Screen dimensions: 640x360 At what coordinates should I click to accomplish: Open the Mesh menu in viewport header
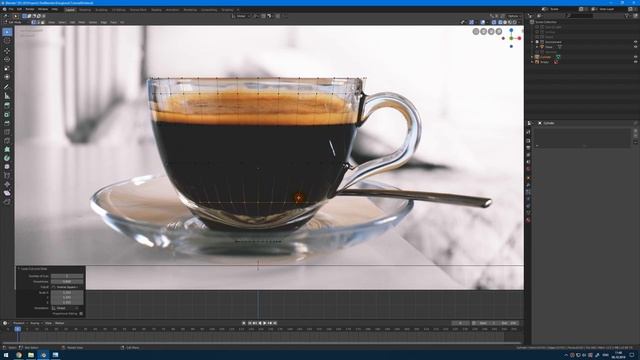pyautogui.click(x=82, y=22)
